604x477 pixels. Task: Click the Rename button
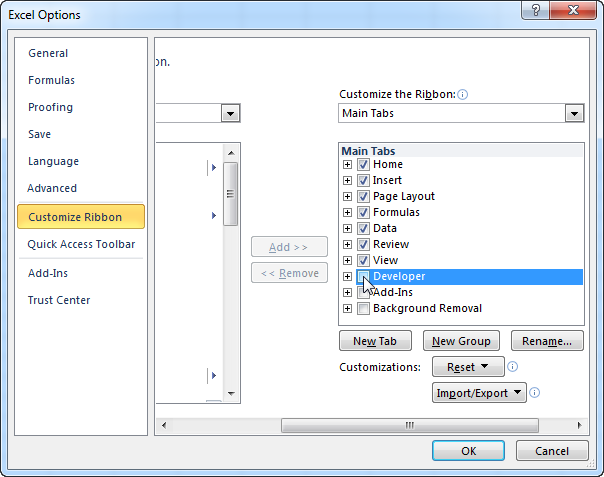click(547, 341)
